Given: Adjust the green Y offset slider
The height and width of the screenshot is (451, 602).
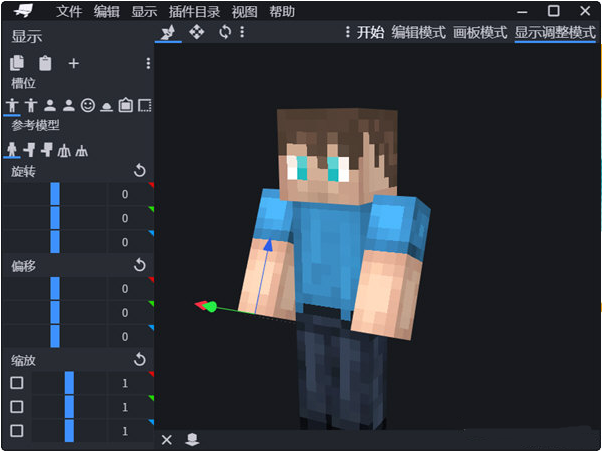Looking at the screenshot, I should click(x=56, y=312).
